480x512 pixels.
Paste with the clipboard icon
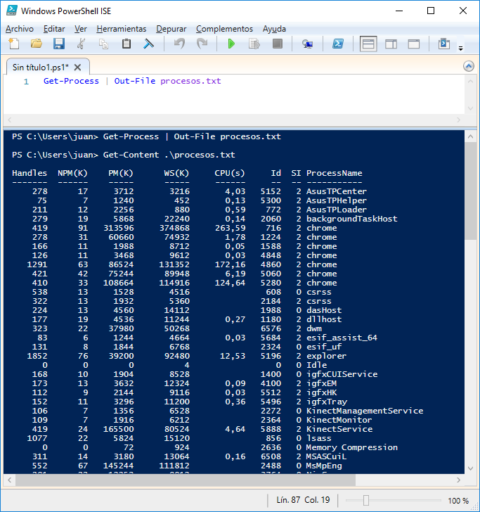[126, 44]
